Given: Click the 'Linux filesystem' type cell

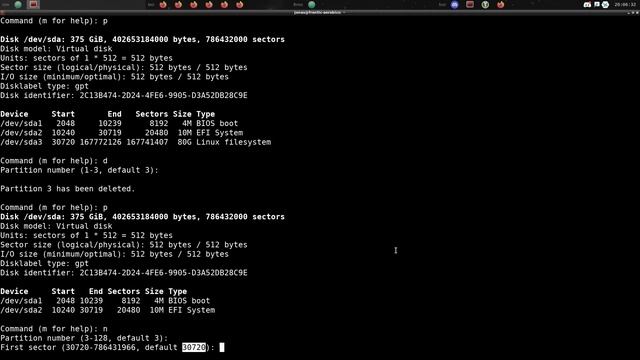Looking at the screenshot, I should [x=233, y=142].
